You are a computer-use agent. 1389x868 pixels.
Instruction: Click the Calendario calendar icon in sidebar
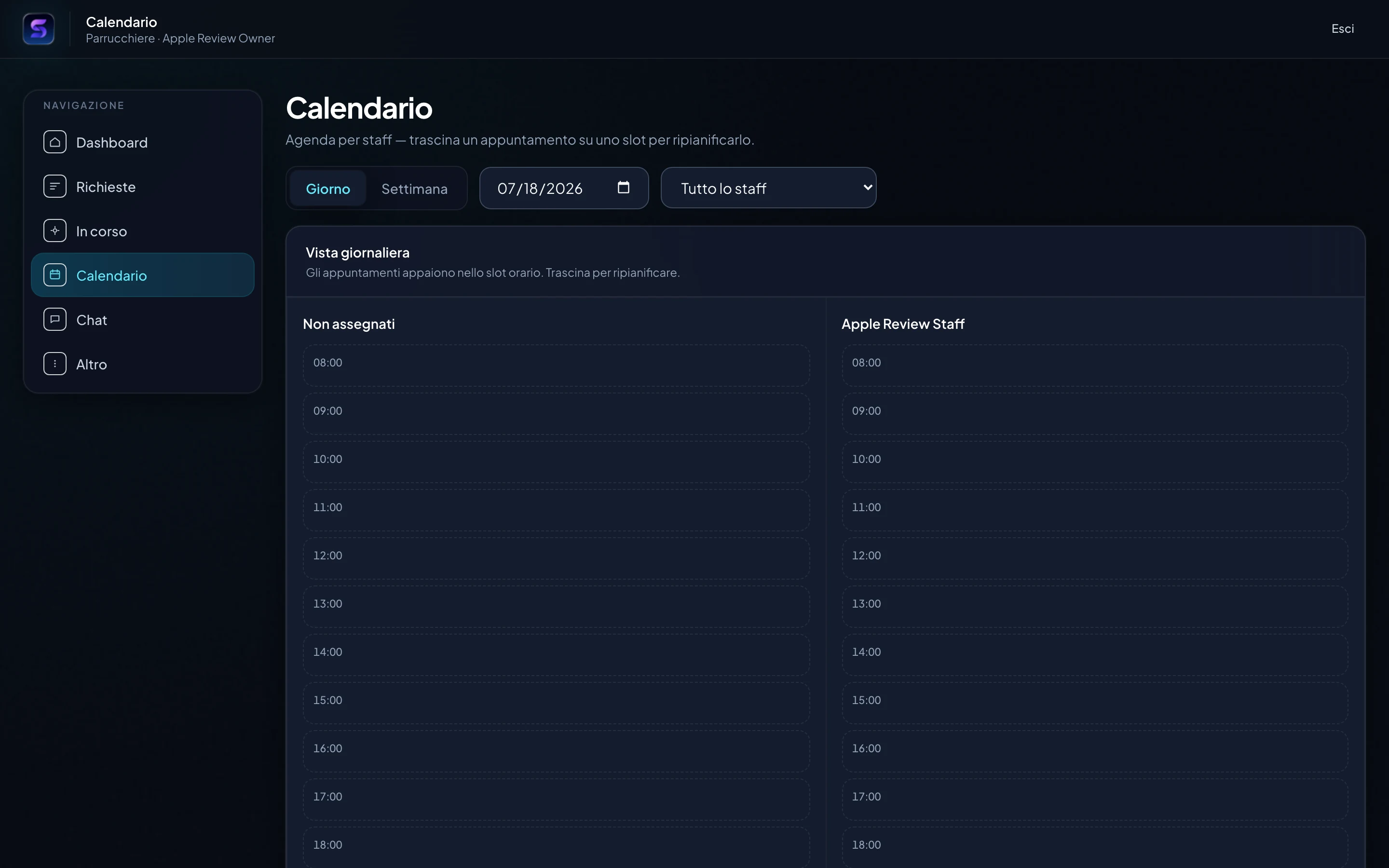click(x=55, y=275)
